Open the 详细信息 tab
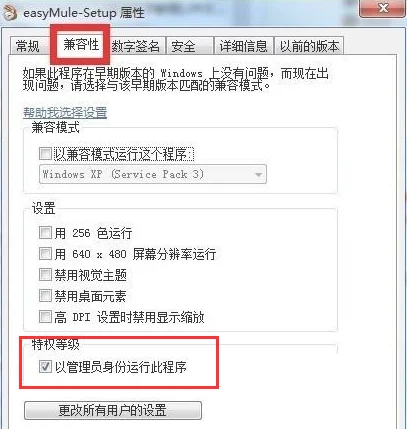Image resolution: width=407 pixels, height=429 pixels. 244,46
